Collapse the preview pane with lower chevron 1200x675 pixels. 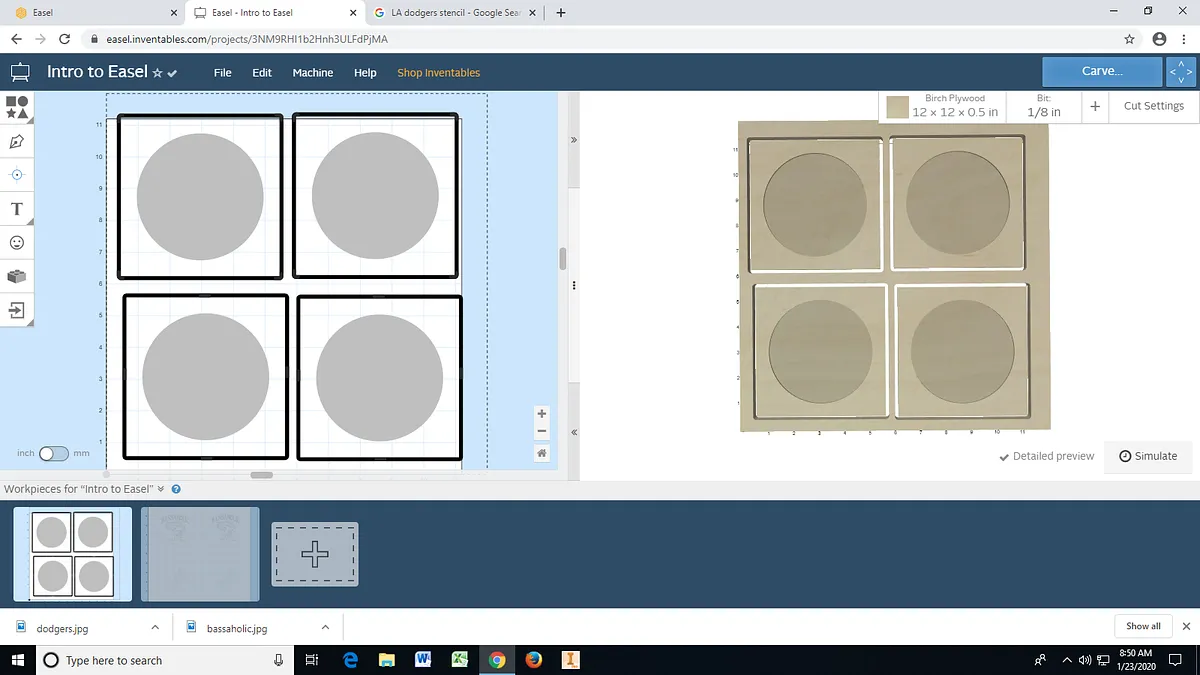click(x=574, y=432)
